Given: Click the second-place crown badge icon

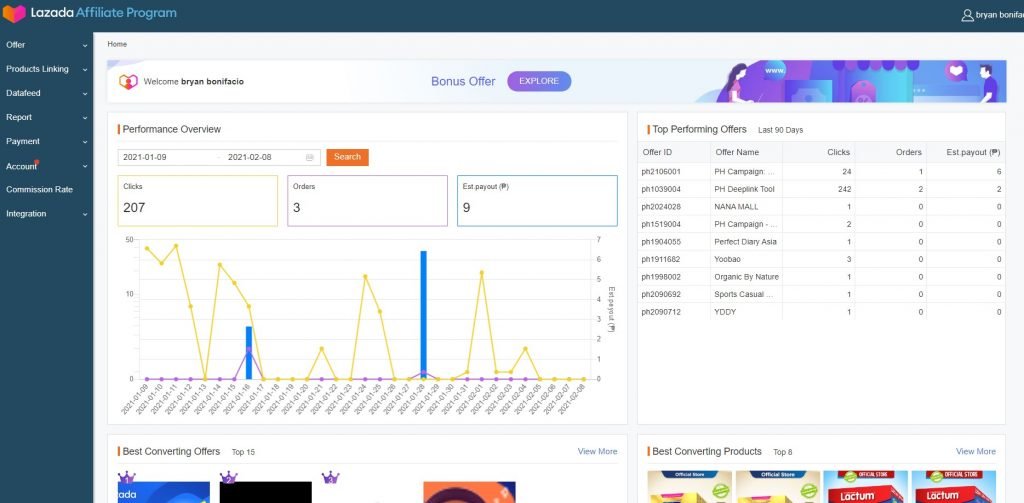Looking at the screenshot, I should point(228,478).
